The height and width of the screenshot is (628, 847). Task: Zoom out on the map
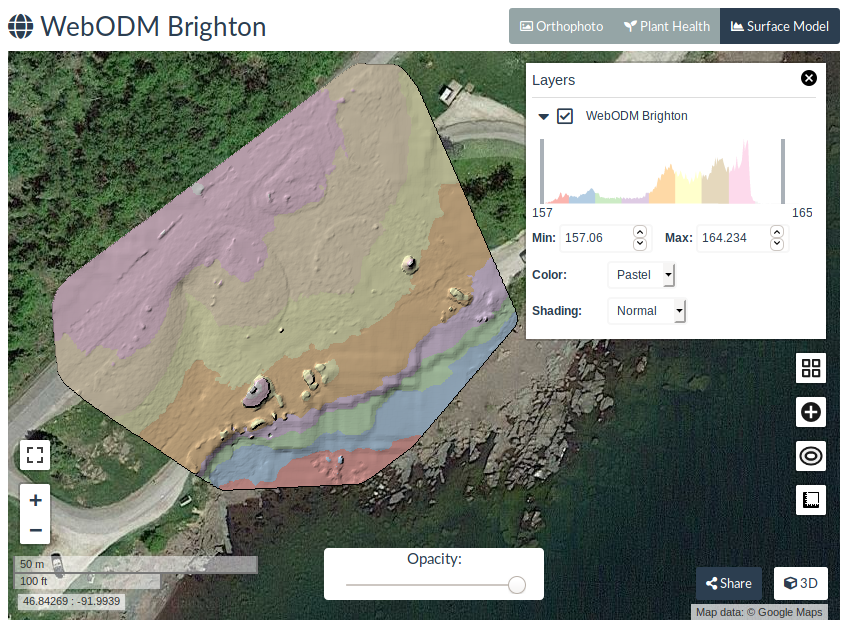pyautogui.click(x=35, y=530)
